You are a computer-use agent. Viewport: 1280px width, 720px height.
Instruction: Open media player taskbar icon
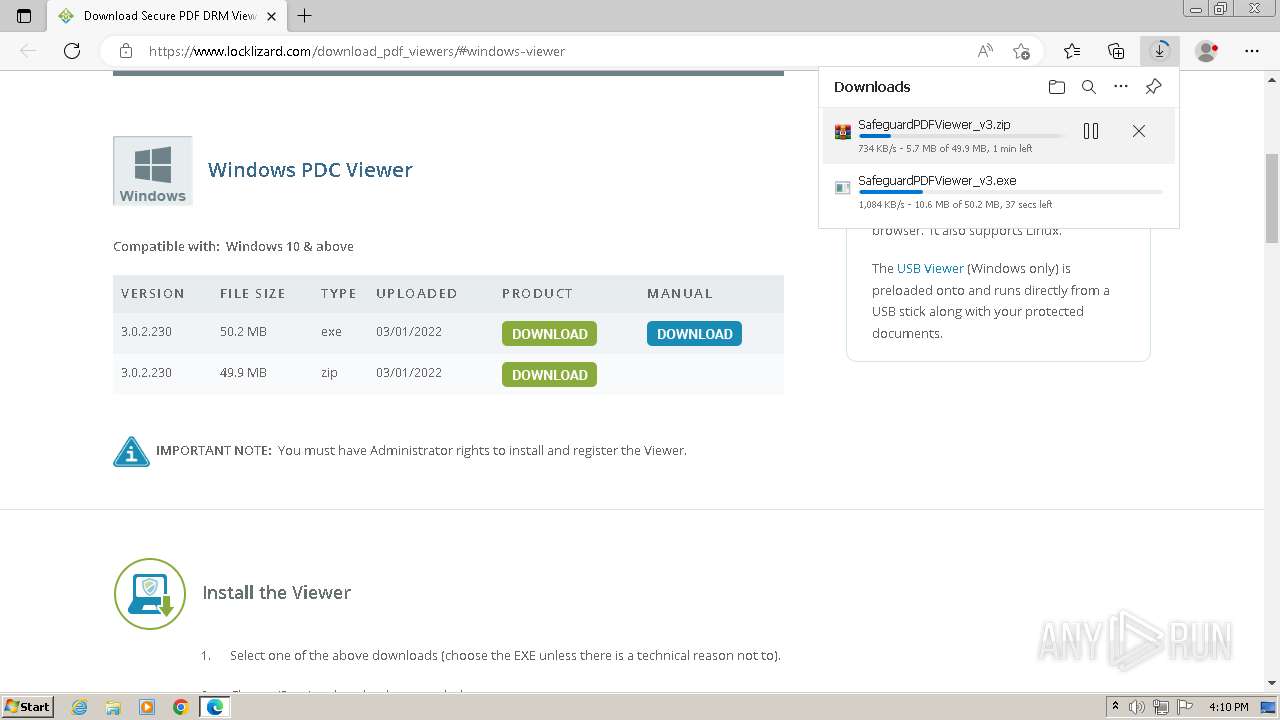click(x=147, y=707)
